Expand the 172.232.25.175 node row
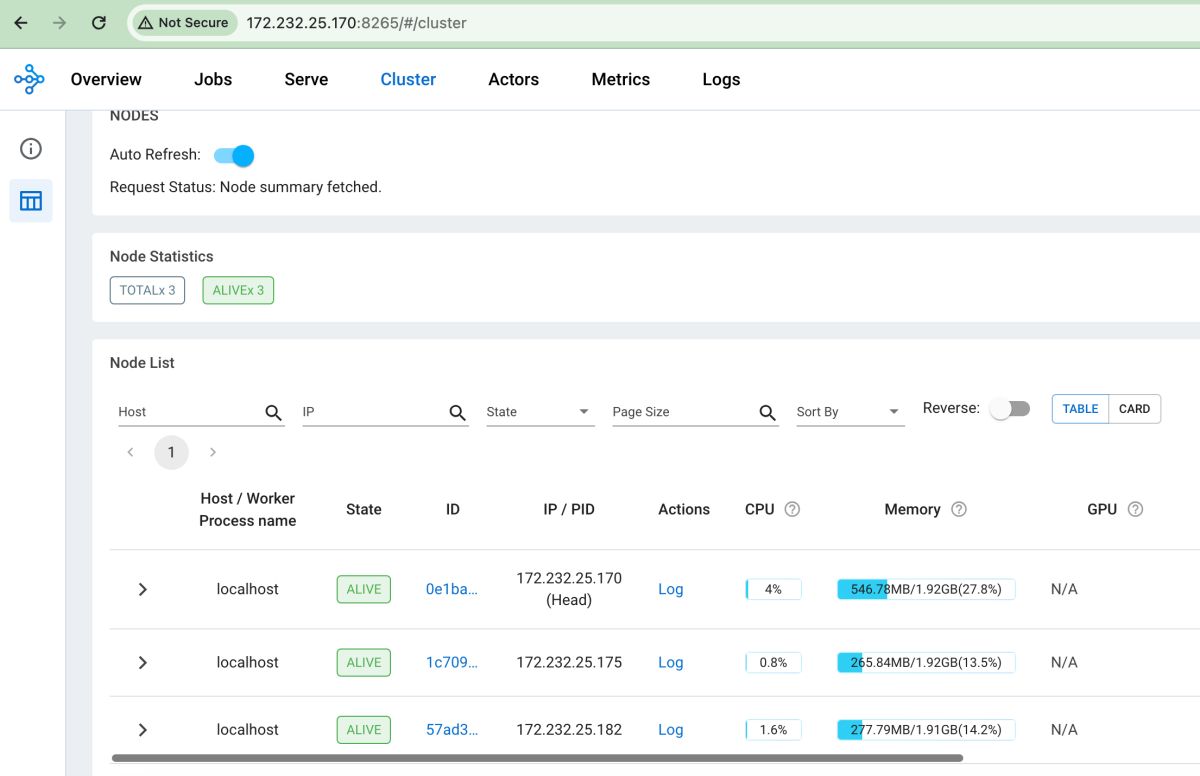 coord(143,662)
